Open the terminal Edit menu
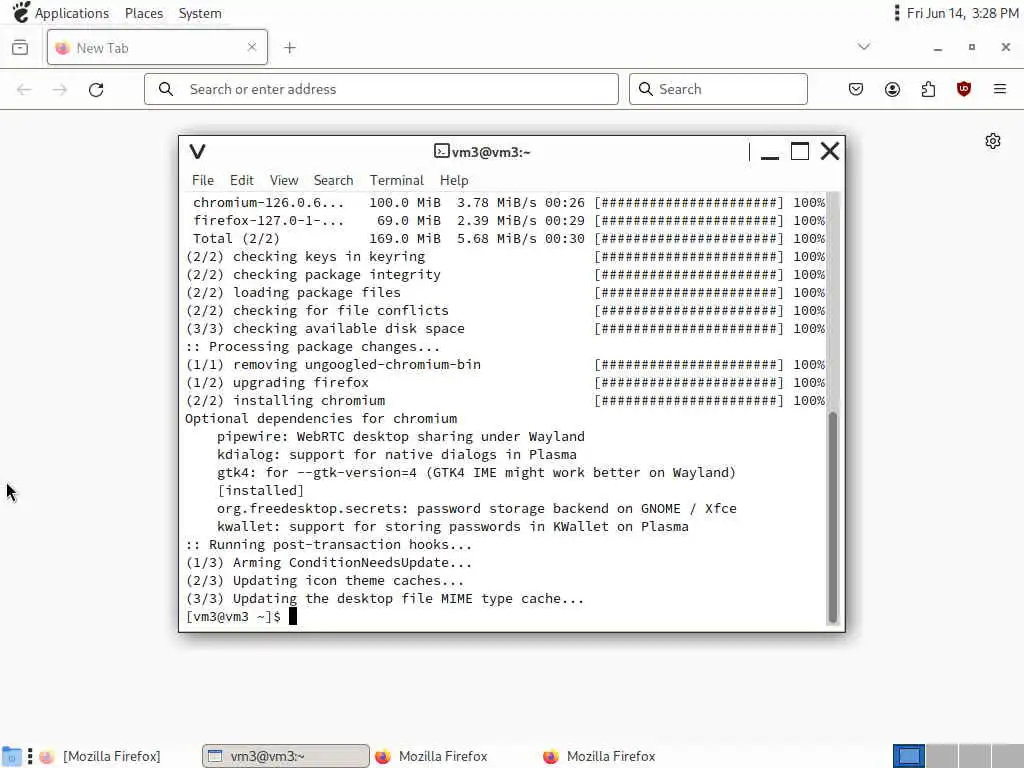1024x768 pixels. pos(242,180)
